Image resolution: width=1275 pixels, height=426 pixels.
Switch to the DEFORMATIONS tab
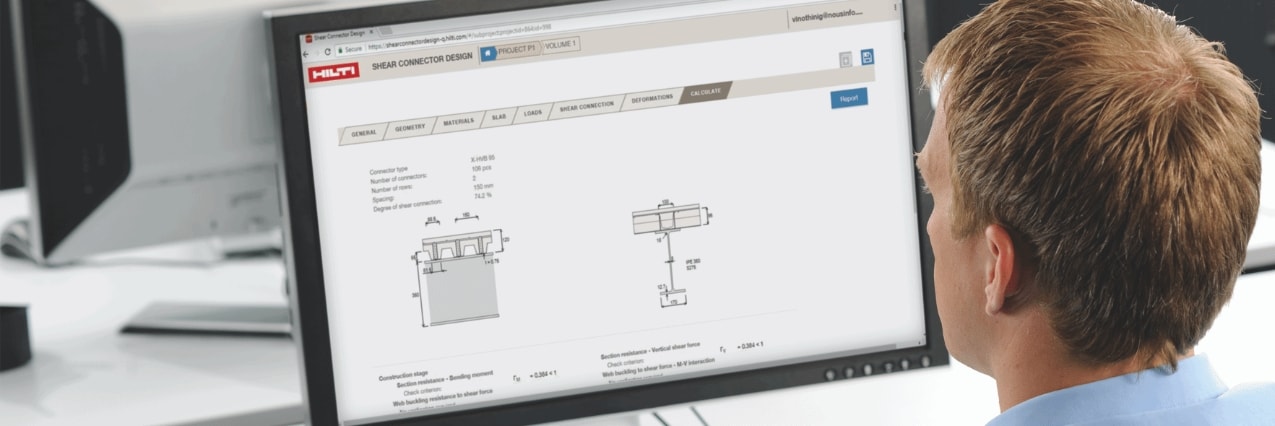[652, 98]
